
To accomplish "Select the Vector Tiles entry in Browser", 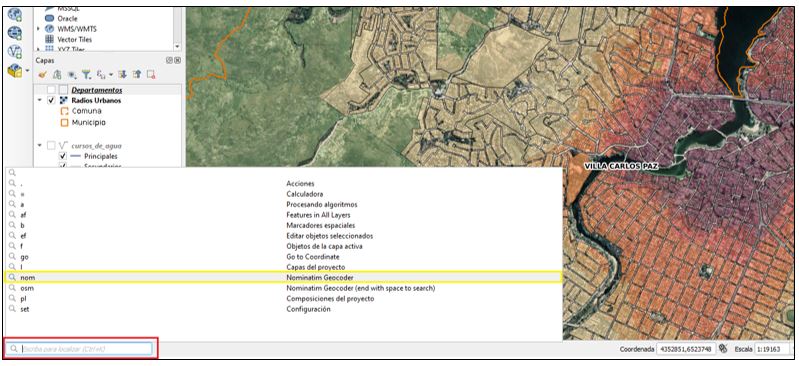I will [74, 39].
